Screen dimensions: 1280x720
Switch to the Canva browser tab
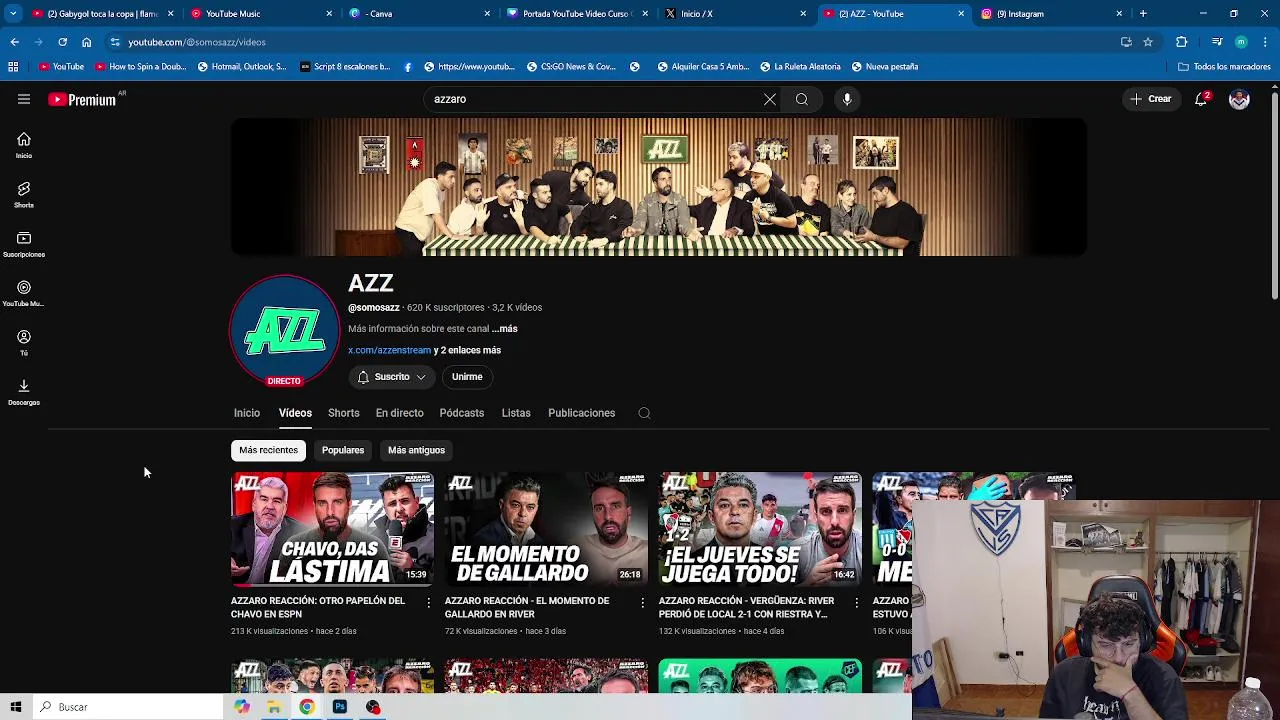[418, 14]
